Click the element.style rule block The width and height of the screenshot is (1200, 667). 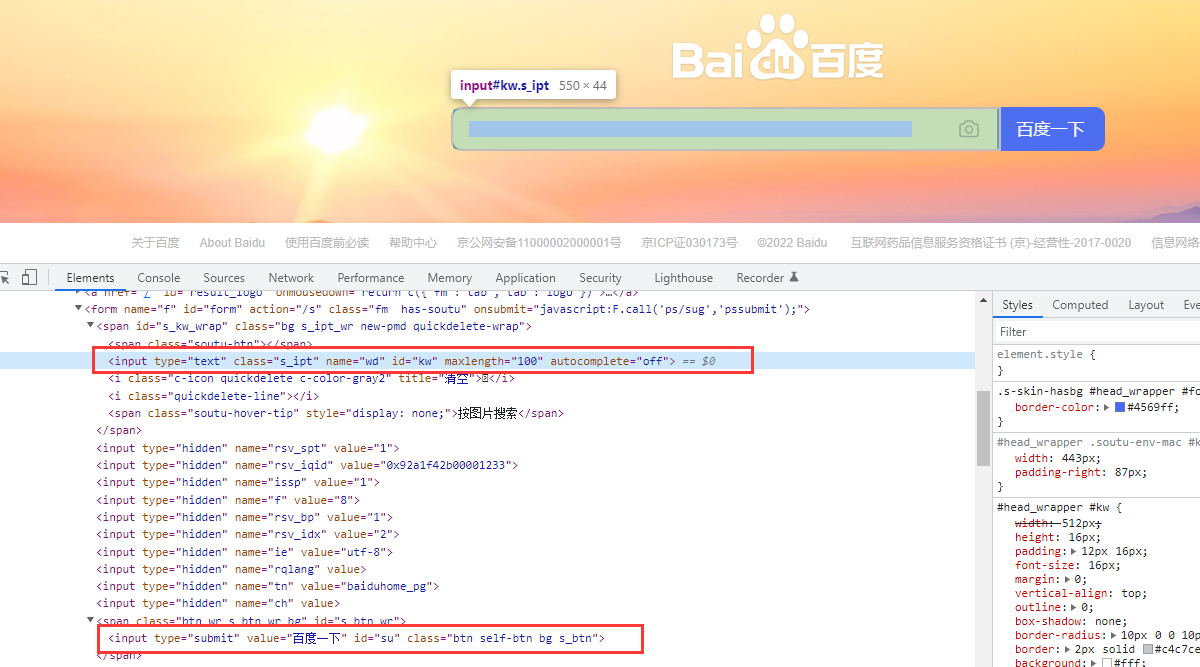(x=1098, y=362)
